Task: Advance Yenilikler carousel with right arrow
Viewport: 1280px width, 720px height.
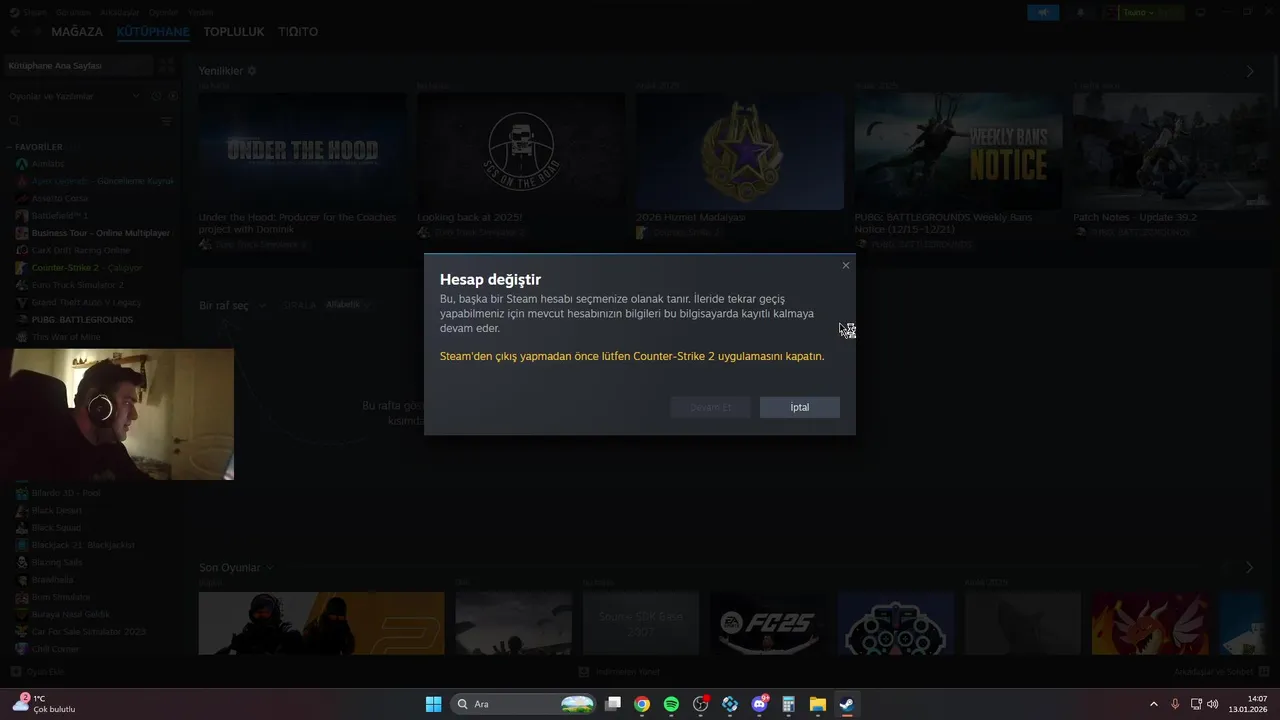Action: 1250,71
